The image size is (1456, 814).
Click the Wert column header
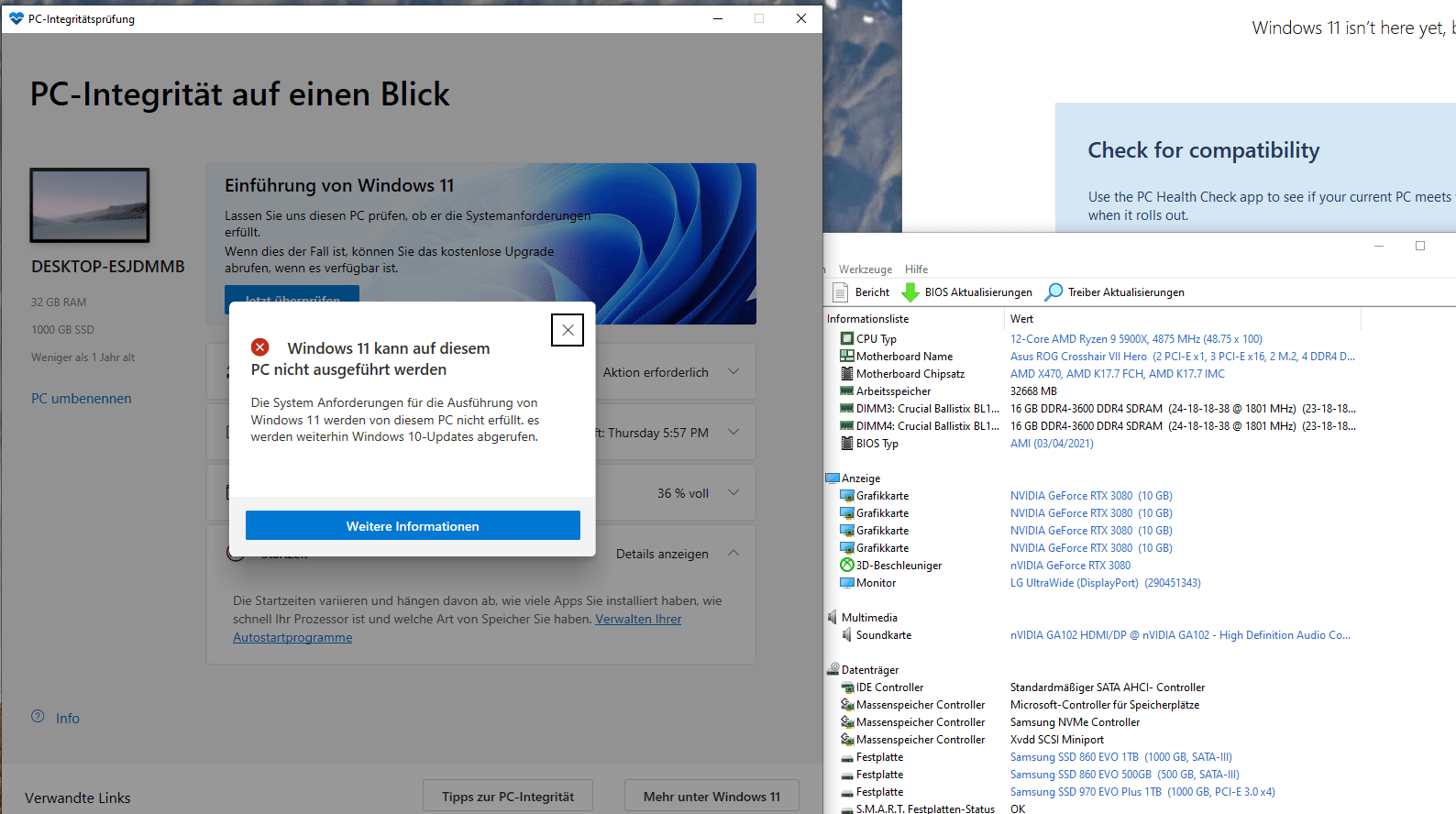1021,318
